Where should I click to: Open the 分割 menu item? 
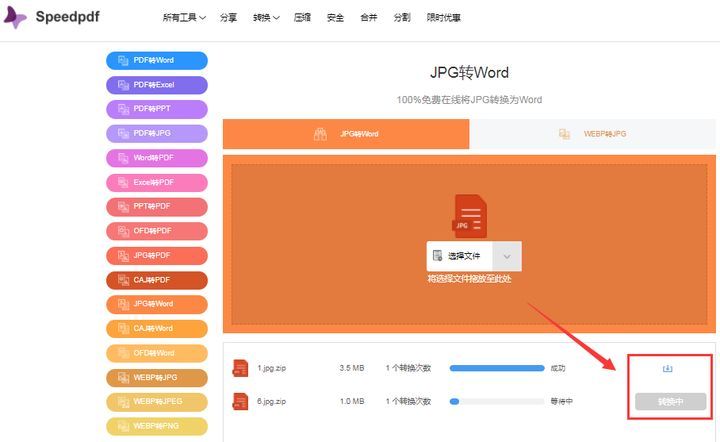point(402,17)
